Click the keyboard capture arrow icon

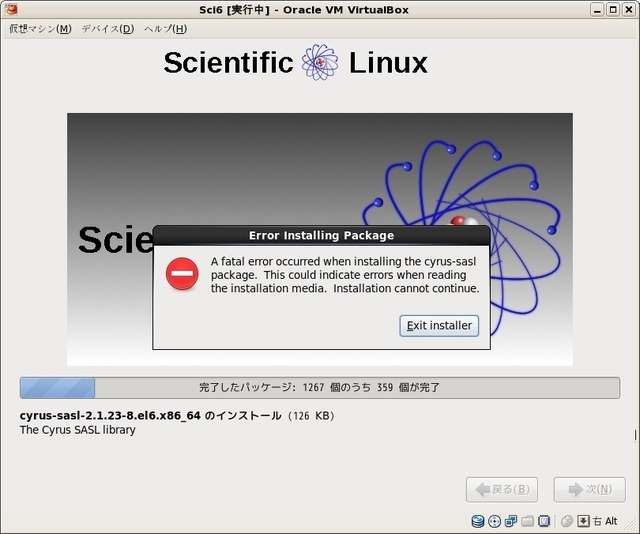coord(583,521)
